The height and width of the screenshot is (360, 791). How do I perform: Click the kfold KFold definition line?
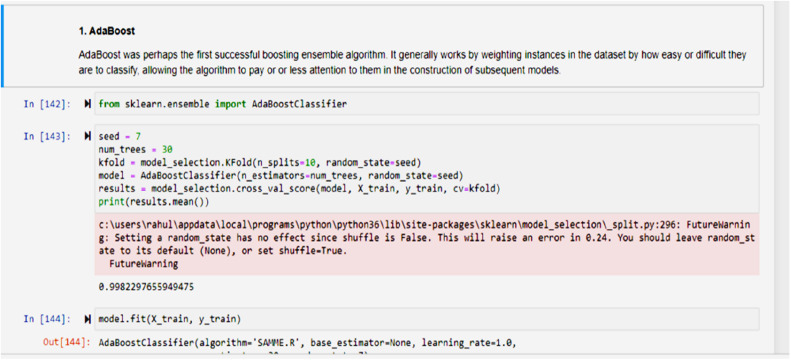coord(260,162)
